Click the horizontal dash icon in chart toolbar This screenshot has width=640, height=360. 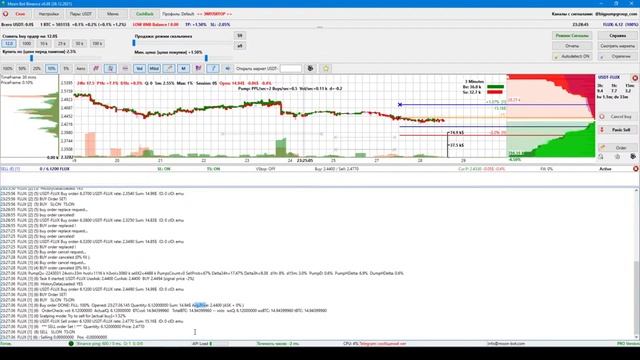pyautogui.click(x=125, y=69)
